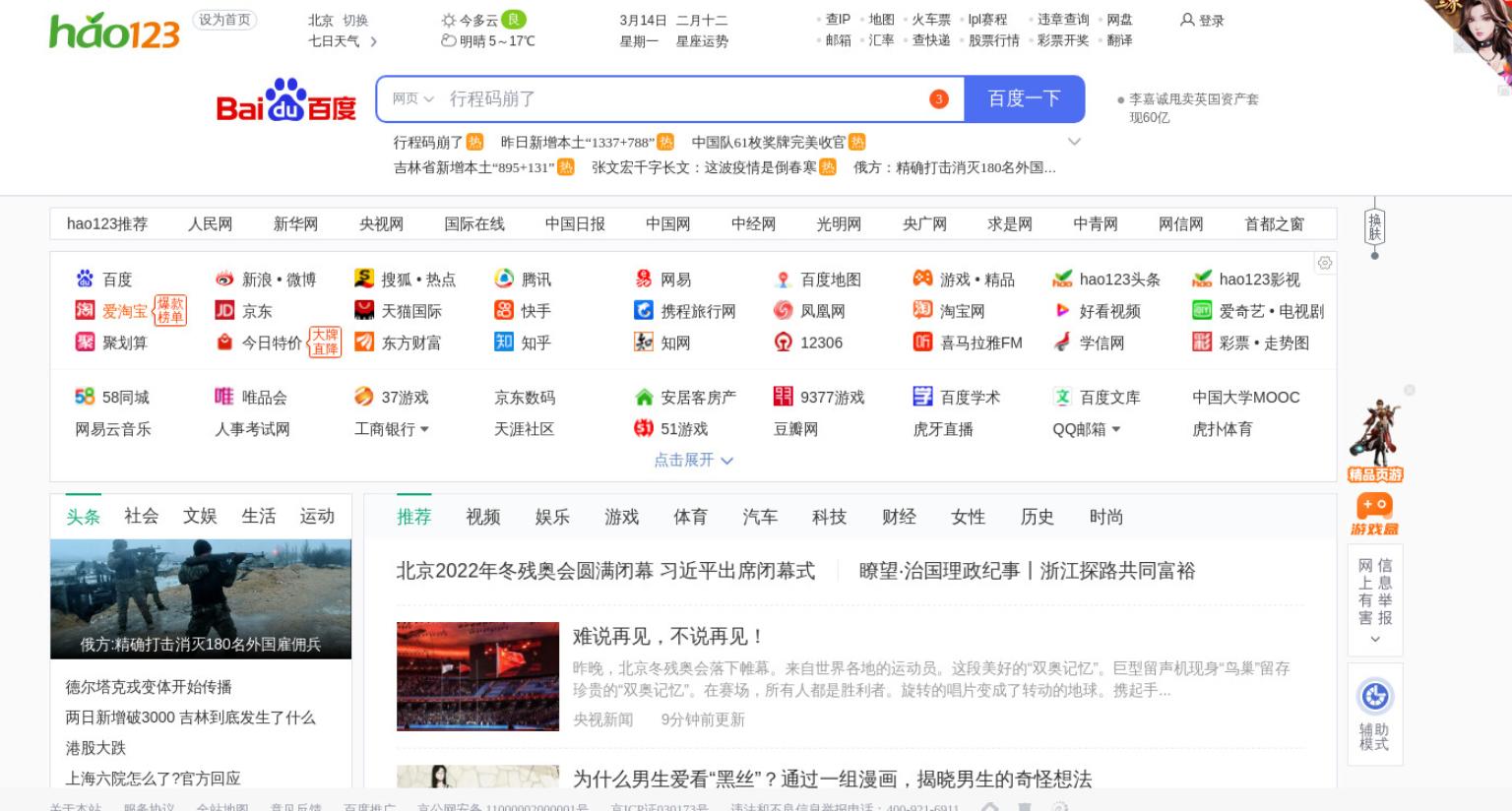Image resolution: width=1512 pixels, height=811 pixels.
Task: Select the 财经 feed tab
Action: pos(899,517)
